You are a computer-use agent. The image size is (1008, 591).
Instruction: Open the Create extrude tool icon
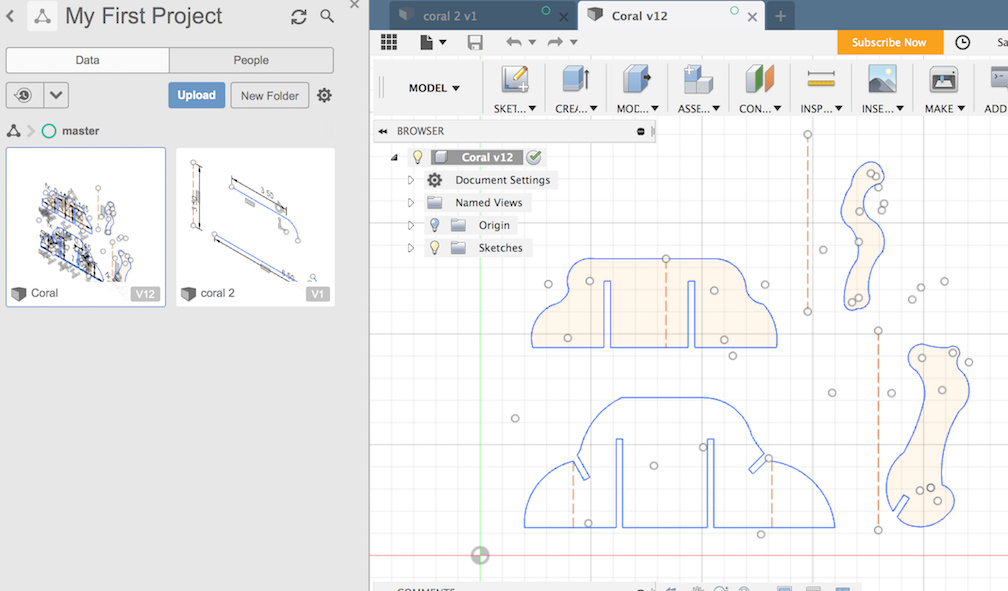click(574, 80)
